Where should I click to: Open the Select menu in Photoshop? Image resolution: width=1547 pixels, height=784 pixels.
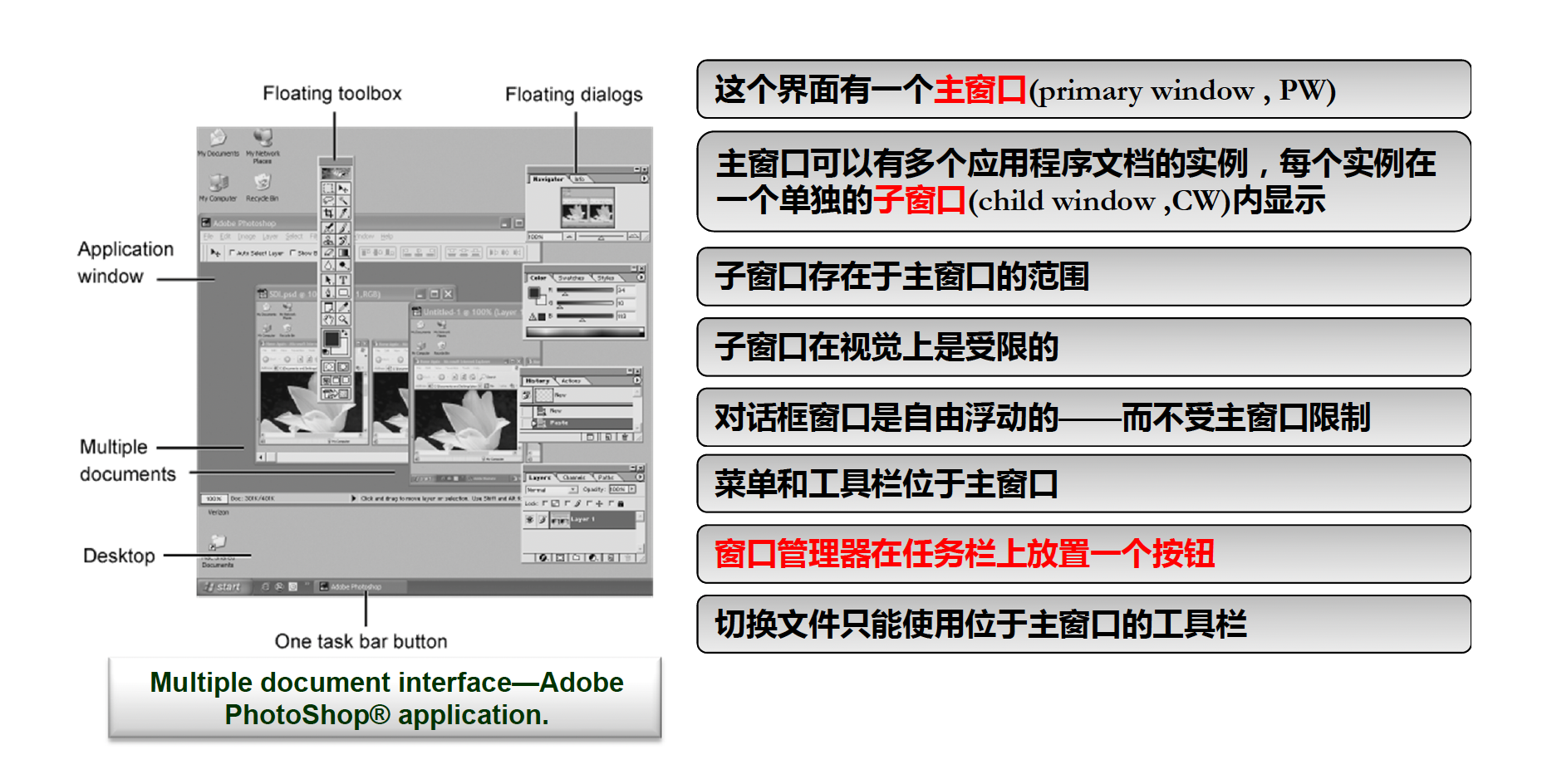[294, 237]
